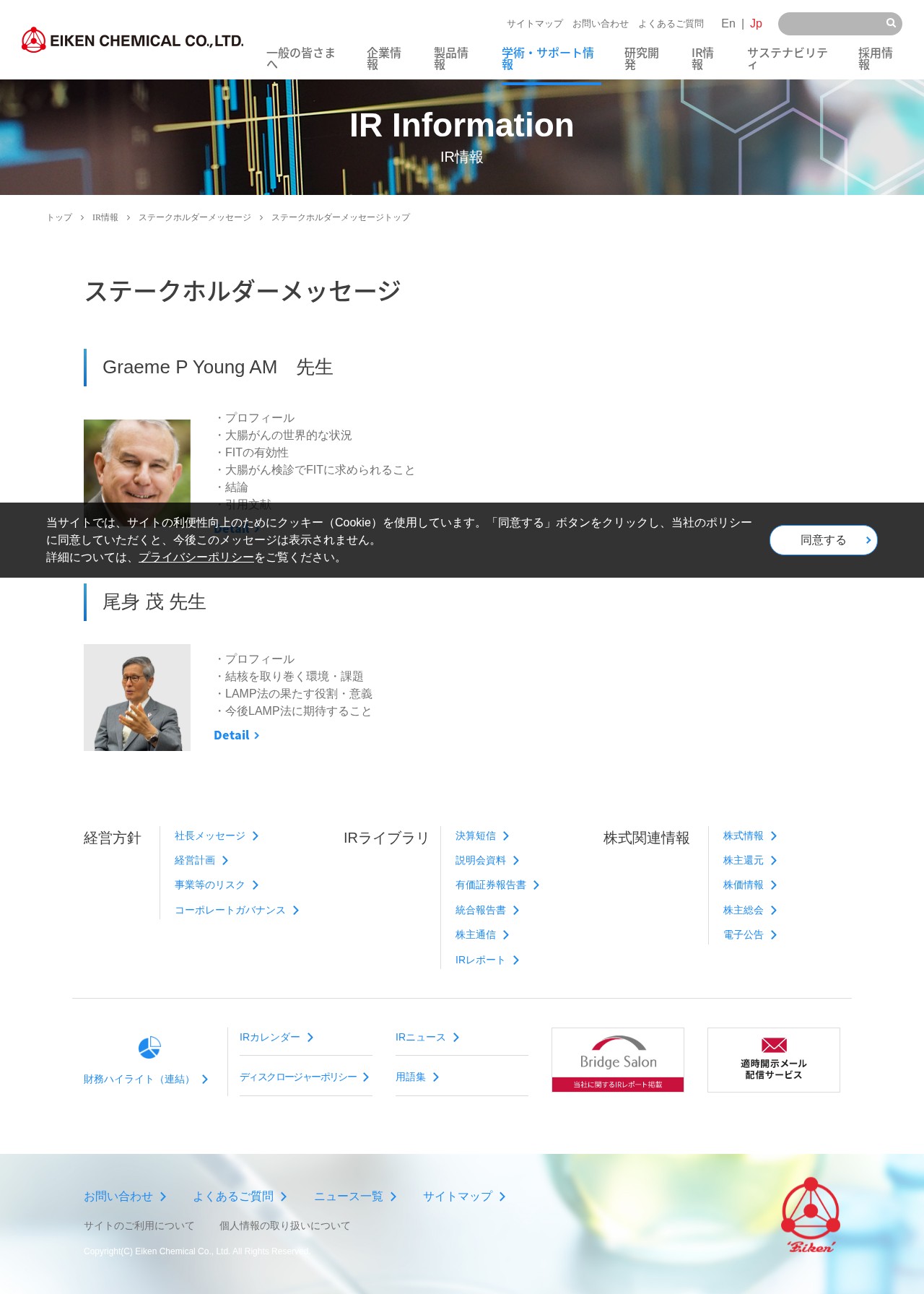Open the 株主通信 link
This screenshot has height=1294, width=924.
click(x=482, y=934)
